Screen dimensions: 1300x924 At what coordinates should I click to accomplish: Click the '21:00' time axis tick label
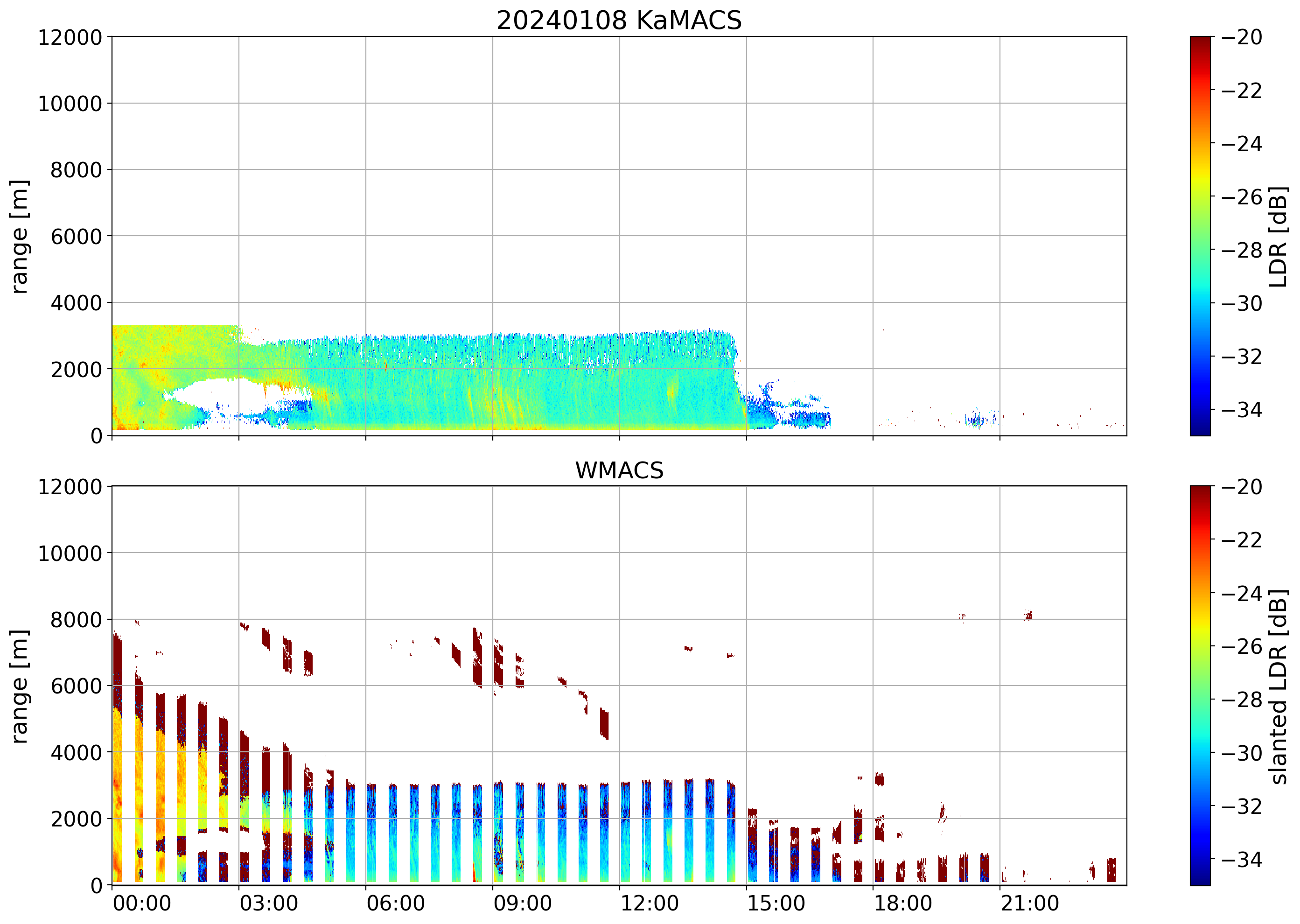(1030, 903)
